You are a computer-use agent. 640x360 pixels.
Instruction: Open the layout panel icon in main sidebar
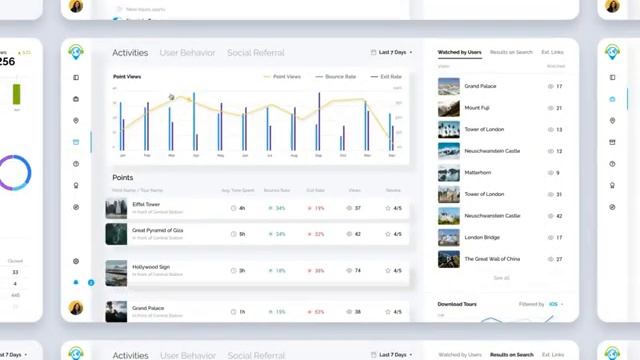click(76, 78)
